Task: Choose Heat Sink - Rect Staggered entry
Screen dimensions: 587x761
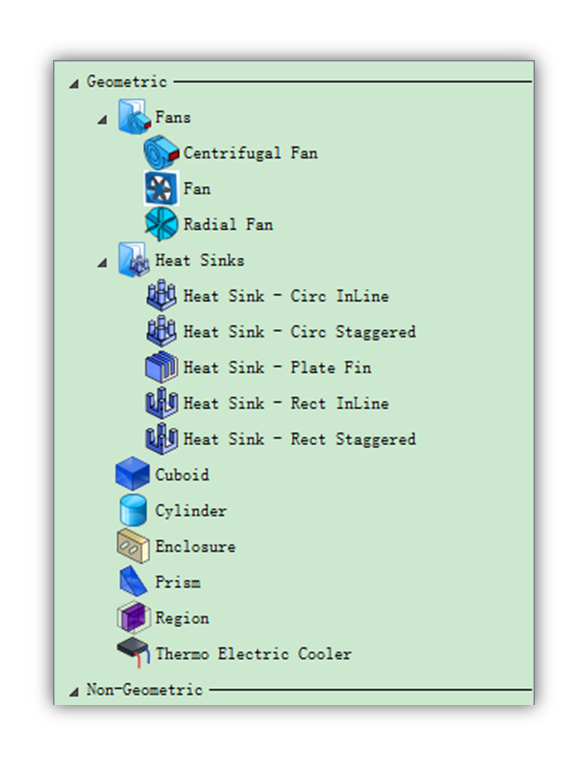Action: [x=300, y=439]
